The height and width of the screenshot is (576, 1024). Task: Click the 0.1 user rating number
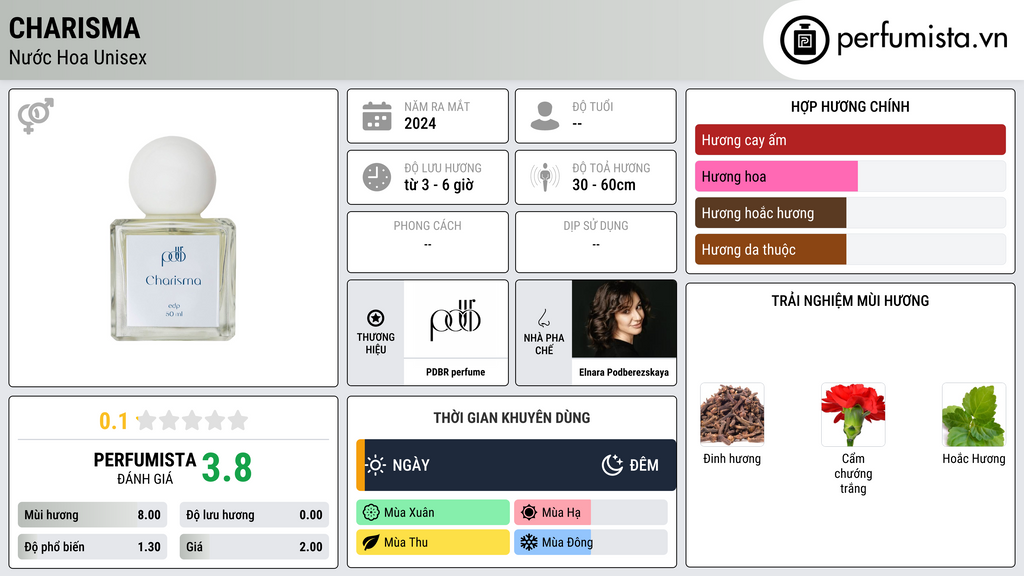coord(113,421)
